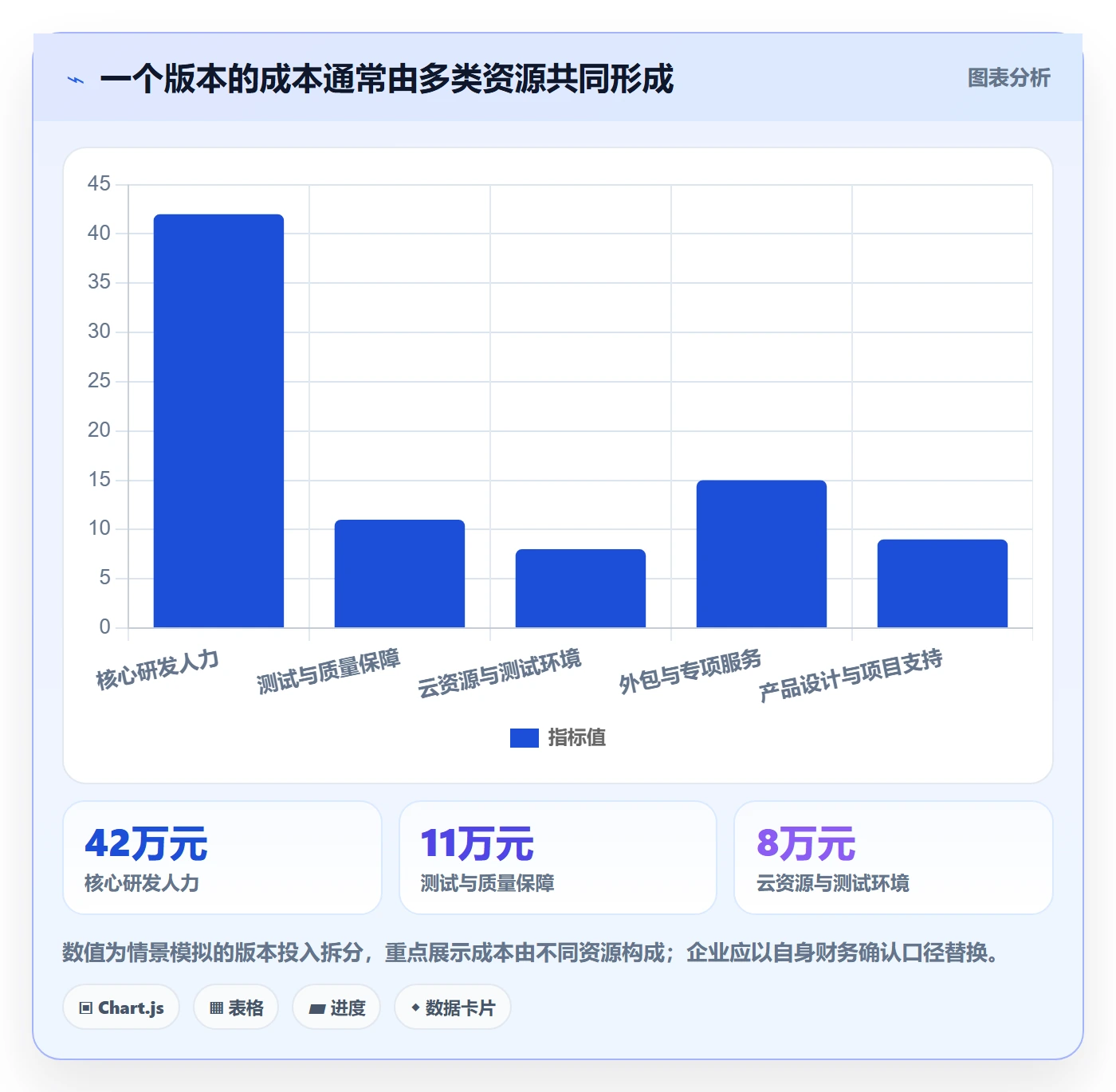Viewport: 1116px width, 1092px height.
Task: Click the x-axis label 外包与专项服务
Action: [690, 671]
